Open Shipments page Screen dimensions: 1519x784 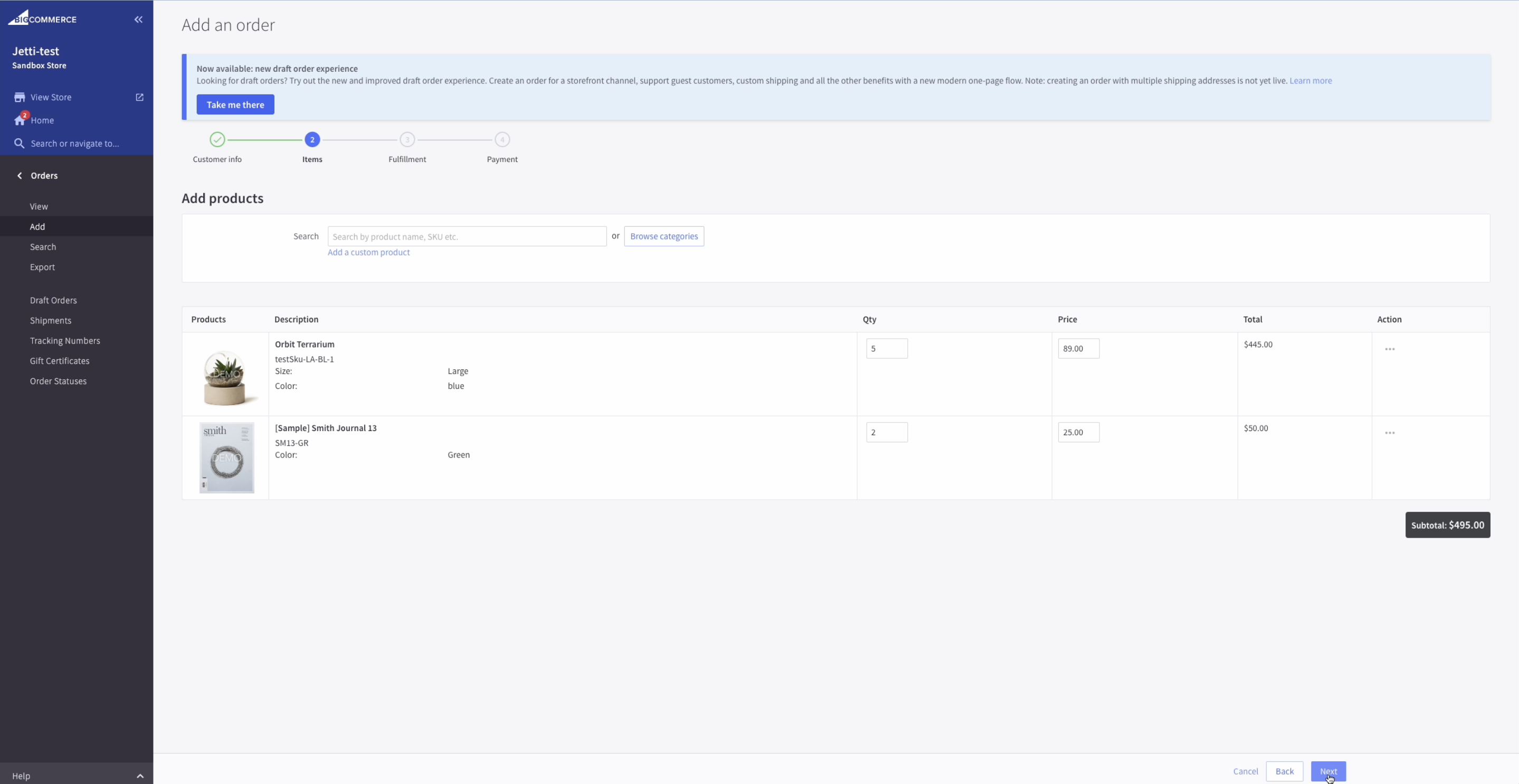pos(51,321)
